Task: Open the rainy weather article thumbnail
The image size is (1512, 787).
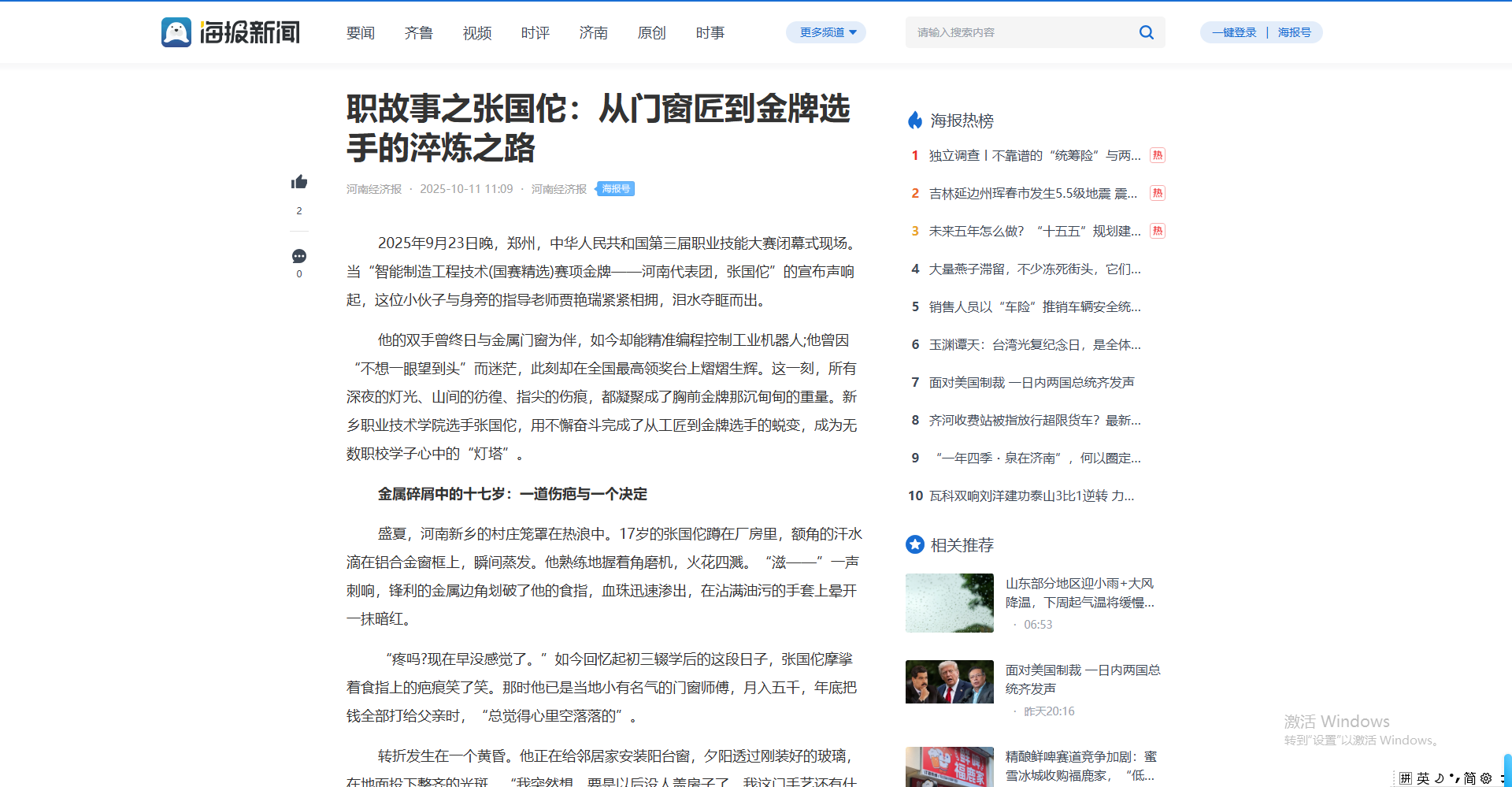Action: point(950,603)
